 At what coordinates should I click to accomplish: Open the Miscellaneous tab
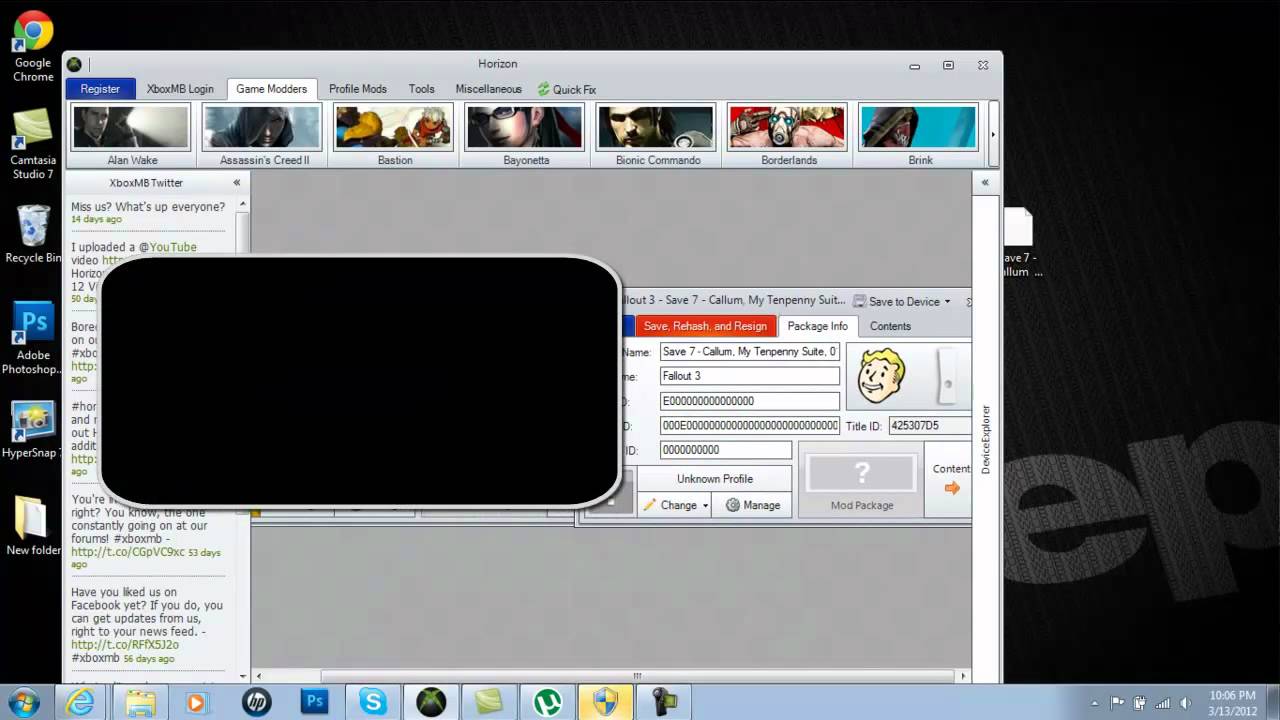pos(489,89)
